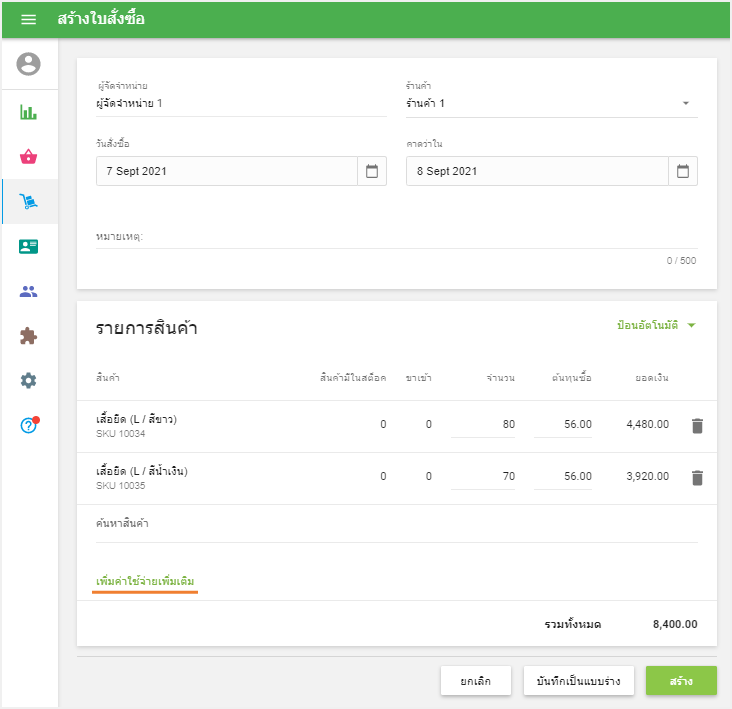Open the bar chart reports icon
Image resolution: width=732 pixels, height=709 pixels.
pyautogui.click(x=29, y=111)
